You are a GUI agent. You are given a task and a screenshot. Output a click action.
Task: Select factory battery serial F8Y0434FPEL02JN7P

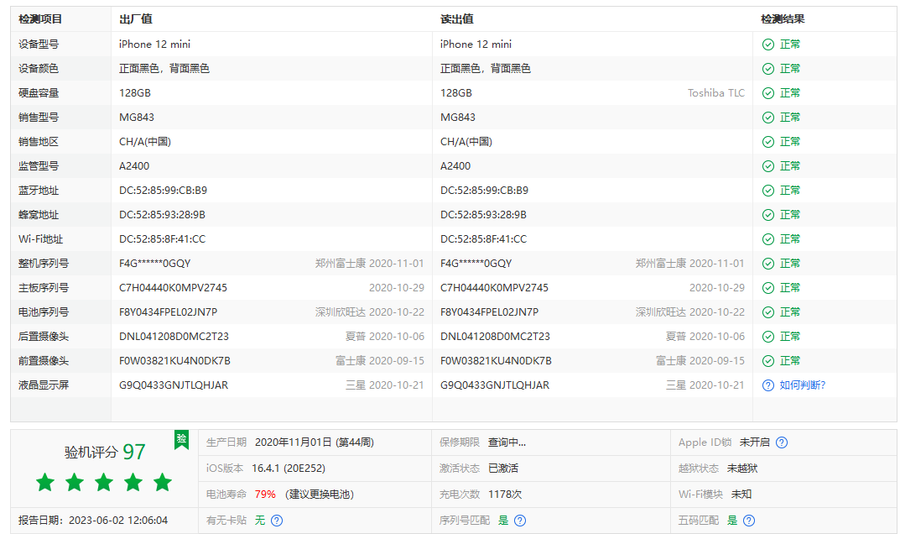pyautogui.click(x=168, y=312)
